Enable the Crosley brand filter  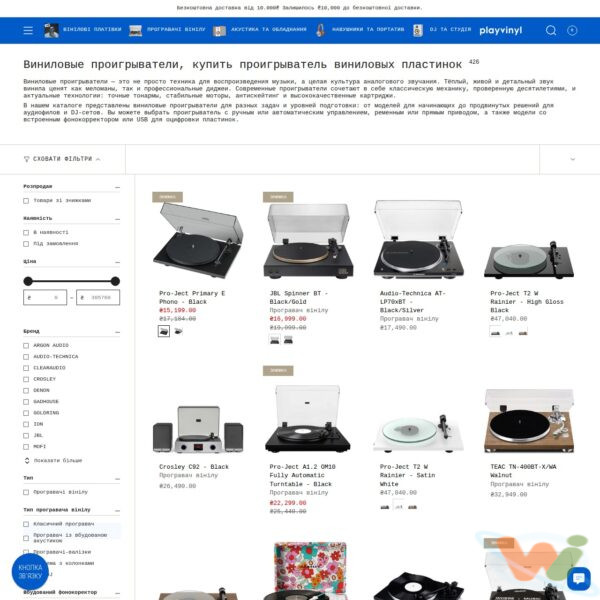(26, 379)
